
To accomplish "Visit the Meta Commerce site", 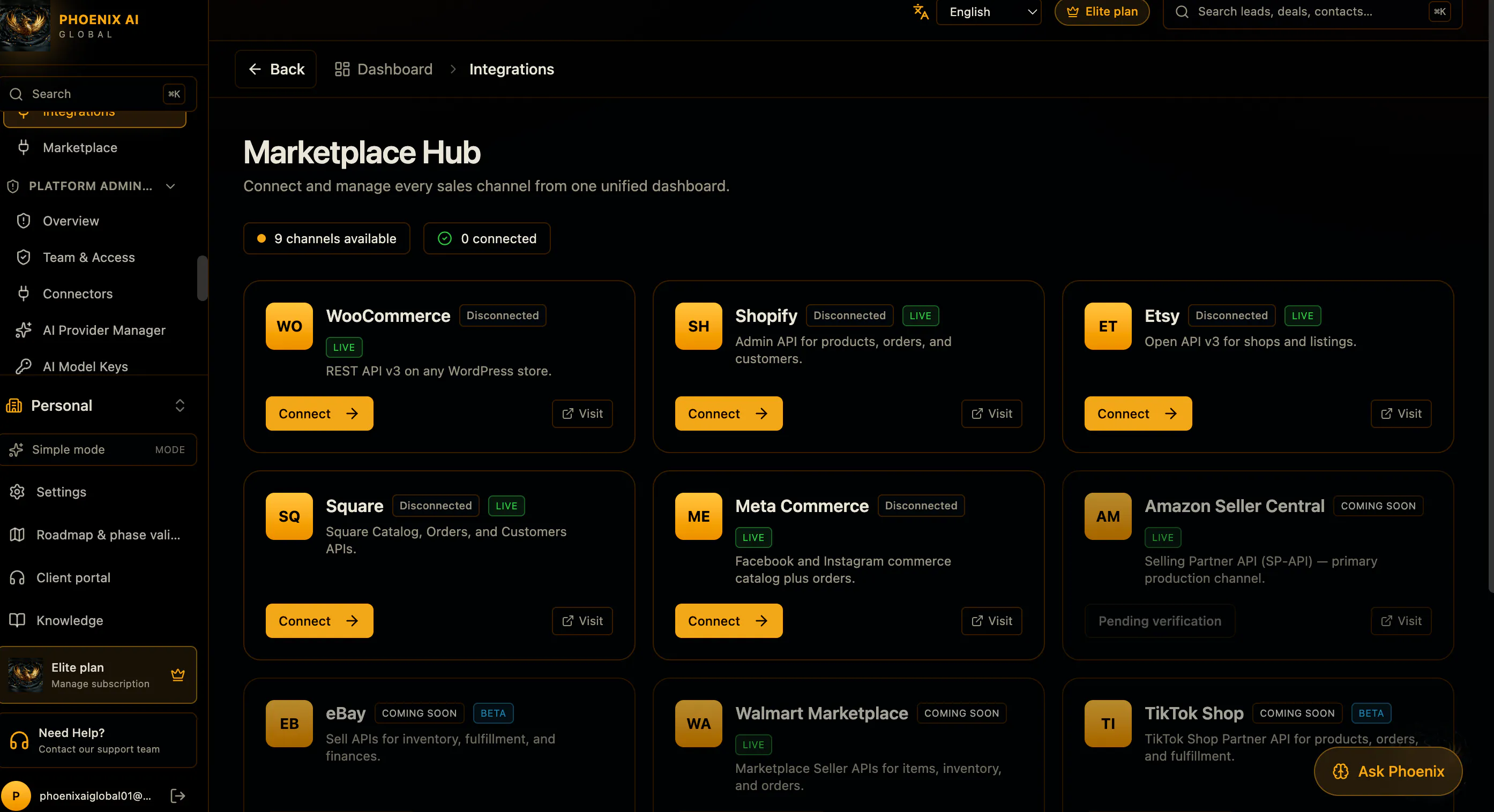I will (992, 621).
